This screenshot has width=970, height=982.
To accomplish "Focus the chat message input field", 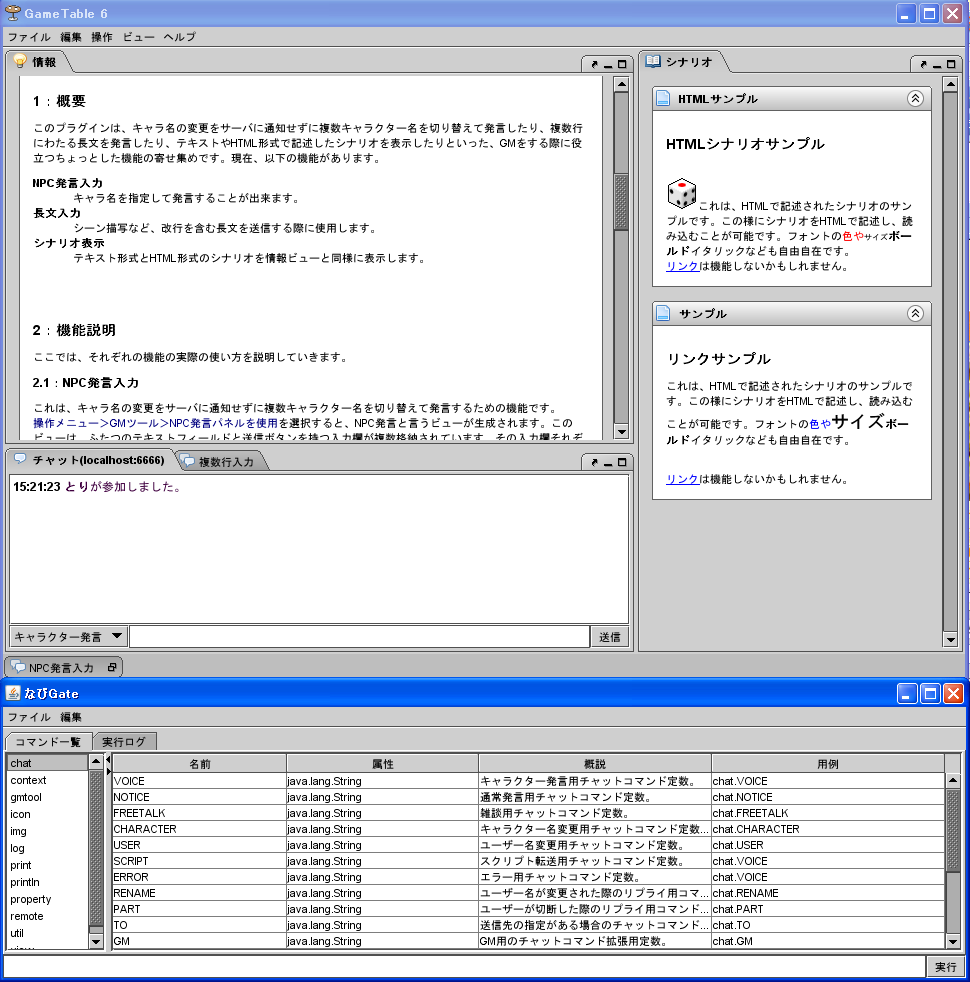I will click(359, 637).
